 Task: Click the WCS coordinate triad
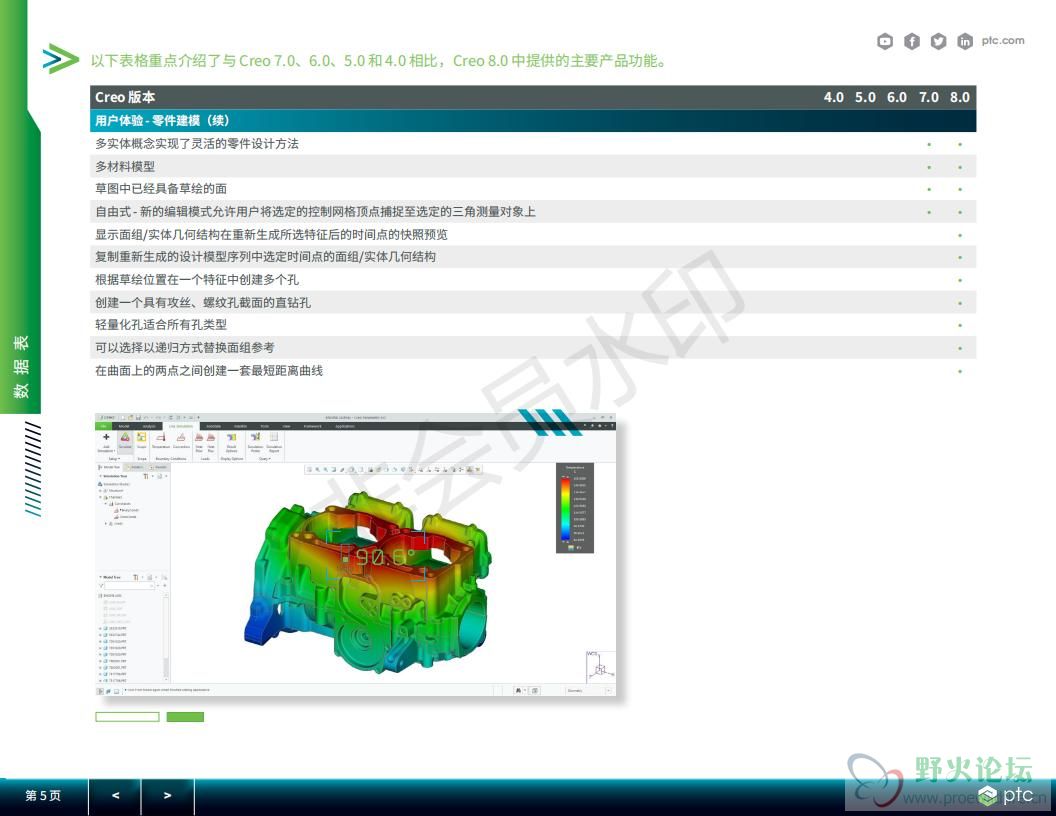(x=599, y=667)
